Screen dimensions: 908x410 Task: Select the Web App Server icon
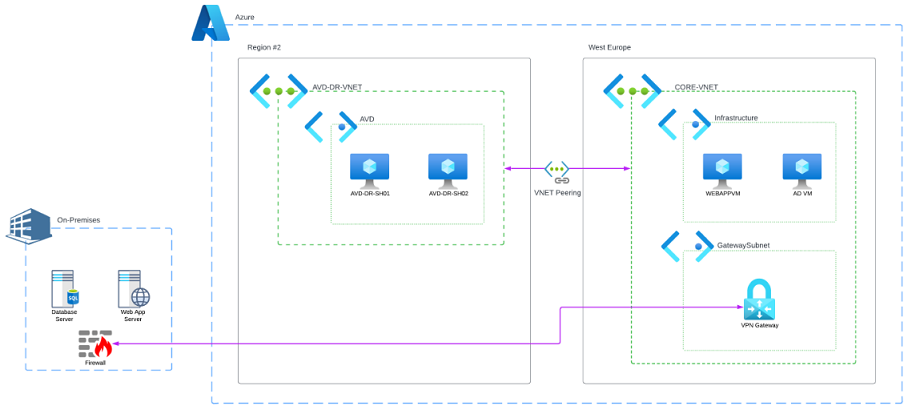point(133,288)
